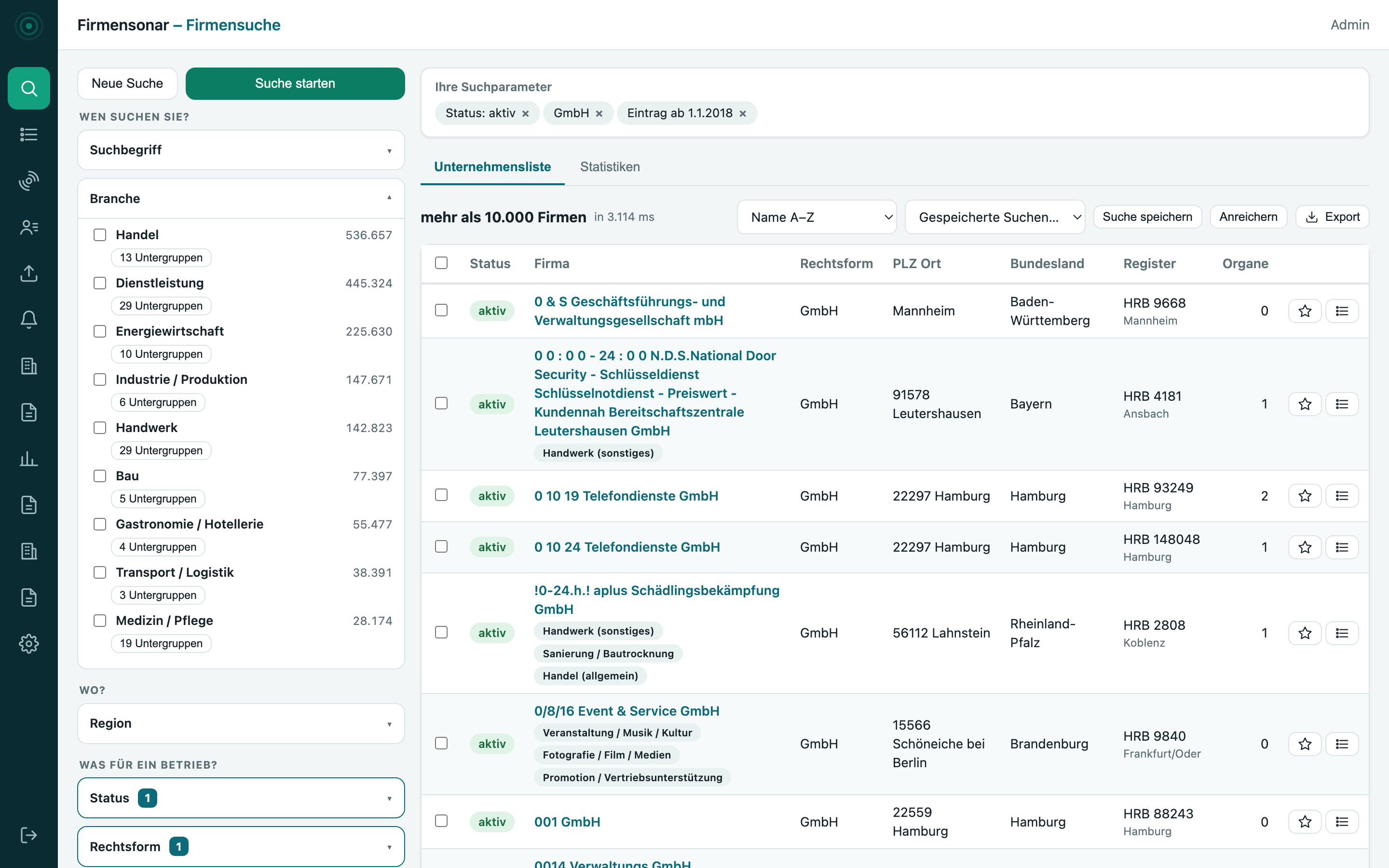Click the Anreichern button

coord(1248,217)
